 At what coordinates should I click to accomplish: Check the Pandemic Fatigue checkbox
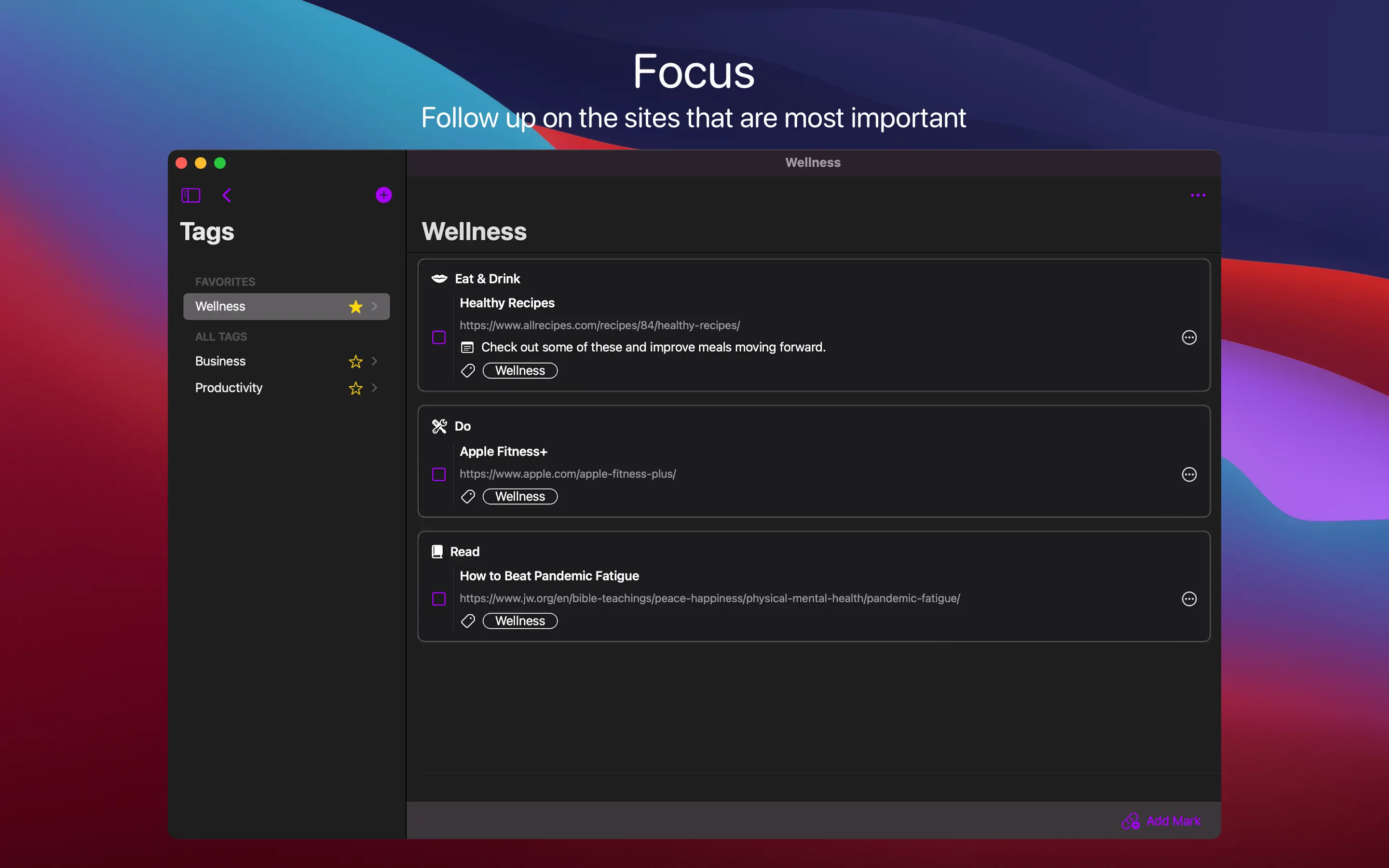[x=439, y=599]
